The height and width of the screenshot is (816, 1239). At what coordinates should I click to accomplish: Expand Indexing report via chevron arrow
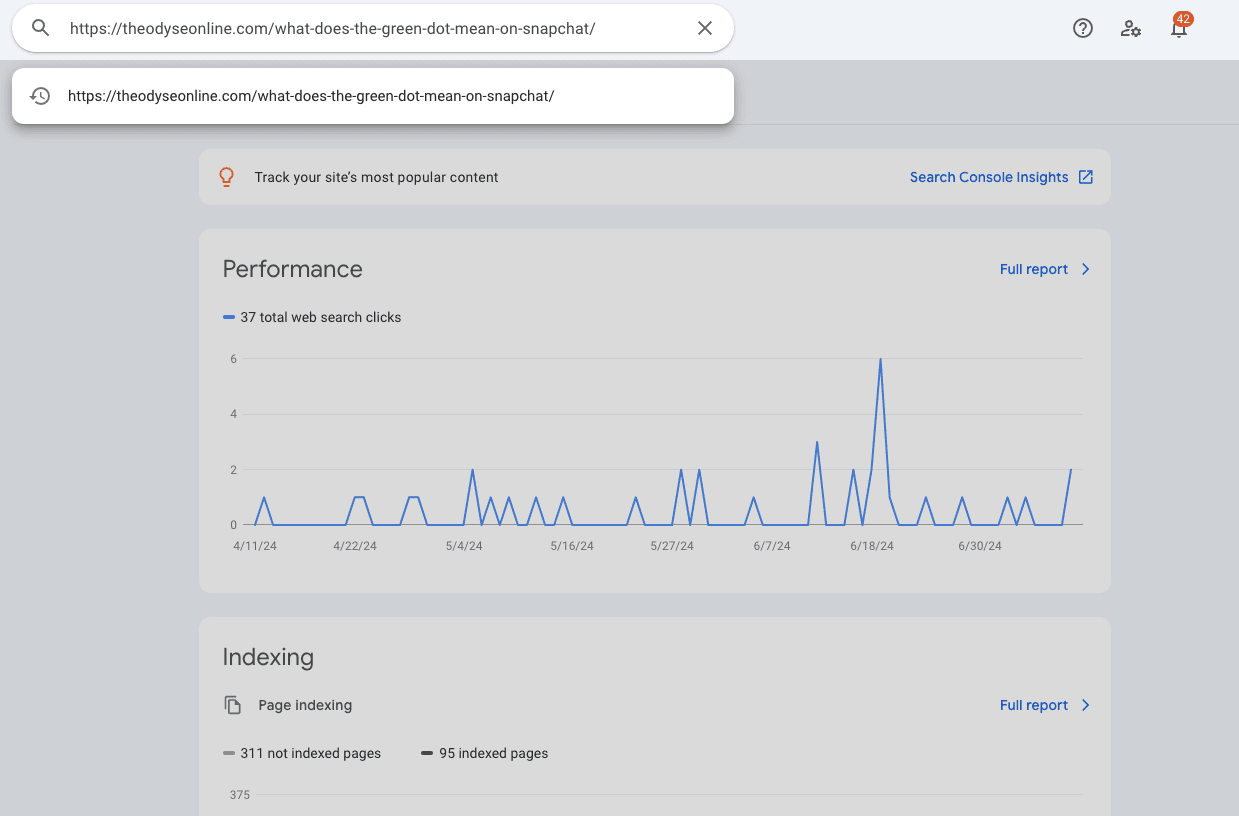[x=1086, y=705]
